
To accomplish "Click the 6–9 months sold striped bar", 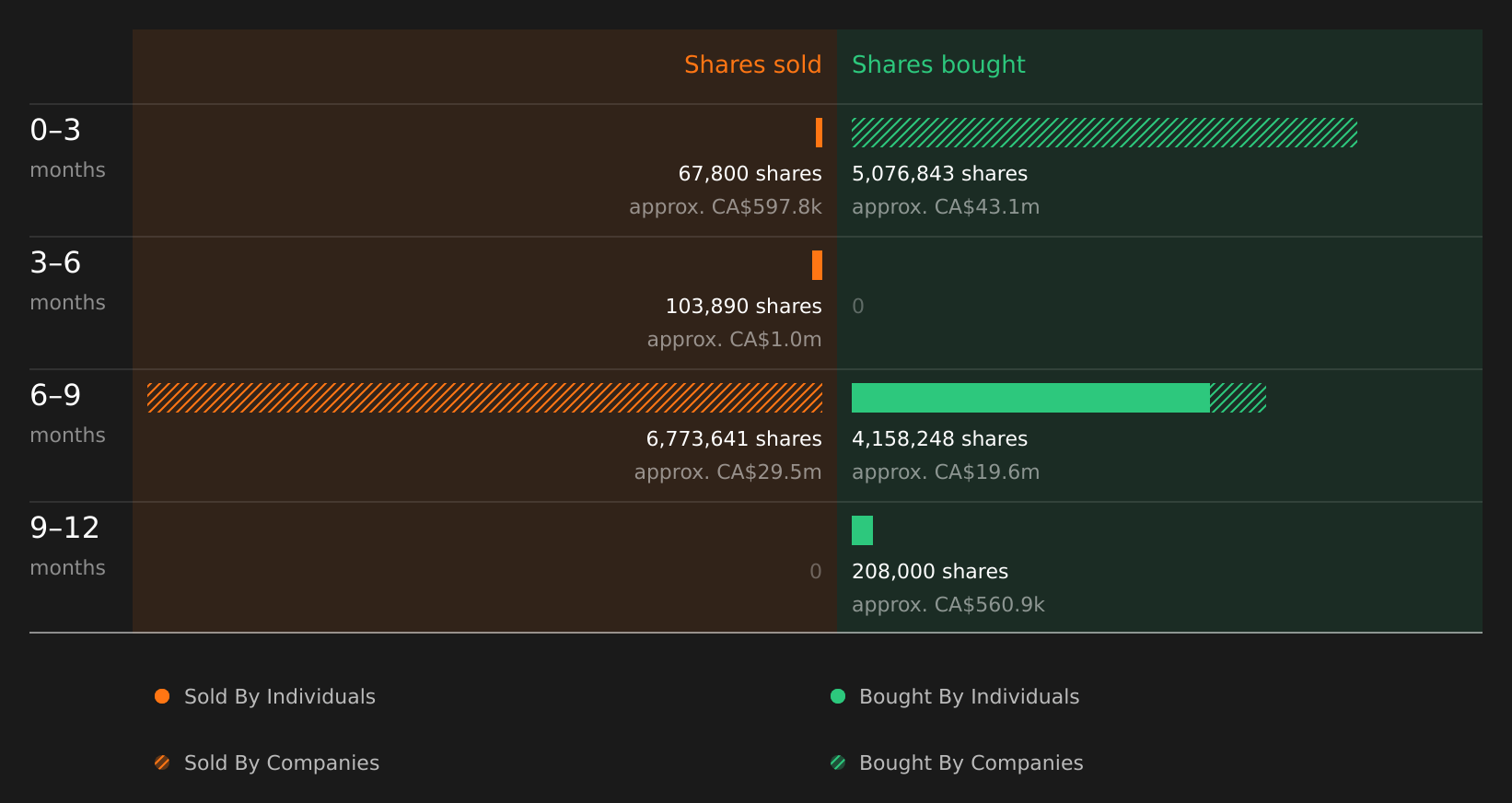I will click(x=484, y=398).
